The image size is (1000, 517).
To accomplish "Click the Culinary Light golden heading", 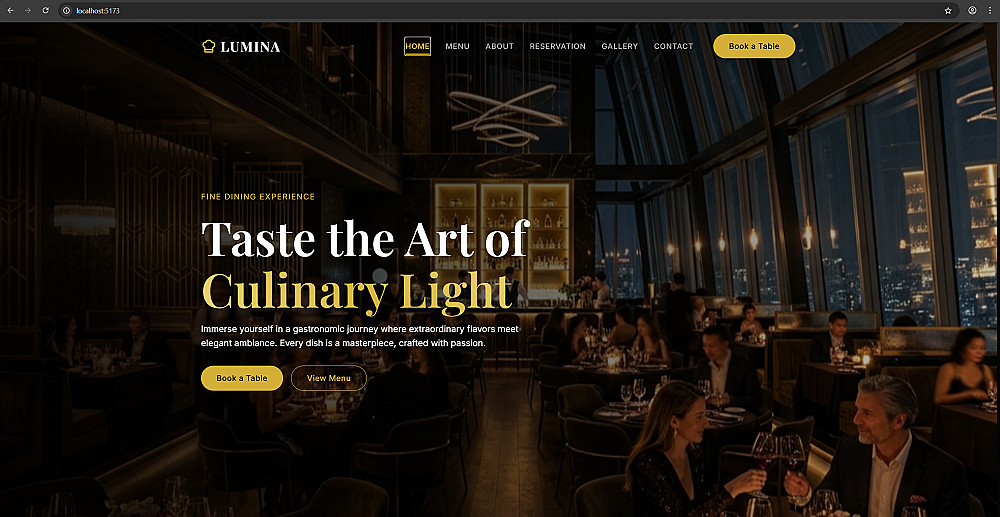I will 357,293.
